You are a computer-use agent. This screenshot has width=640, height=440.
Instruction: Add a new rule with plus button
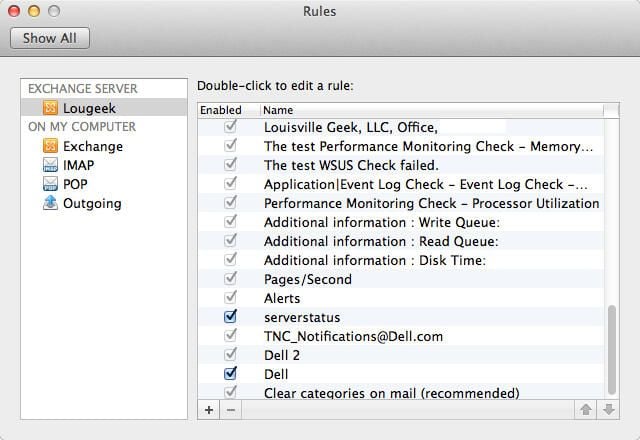coord(209,410)
